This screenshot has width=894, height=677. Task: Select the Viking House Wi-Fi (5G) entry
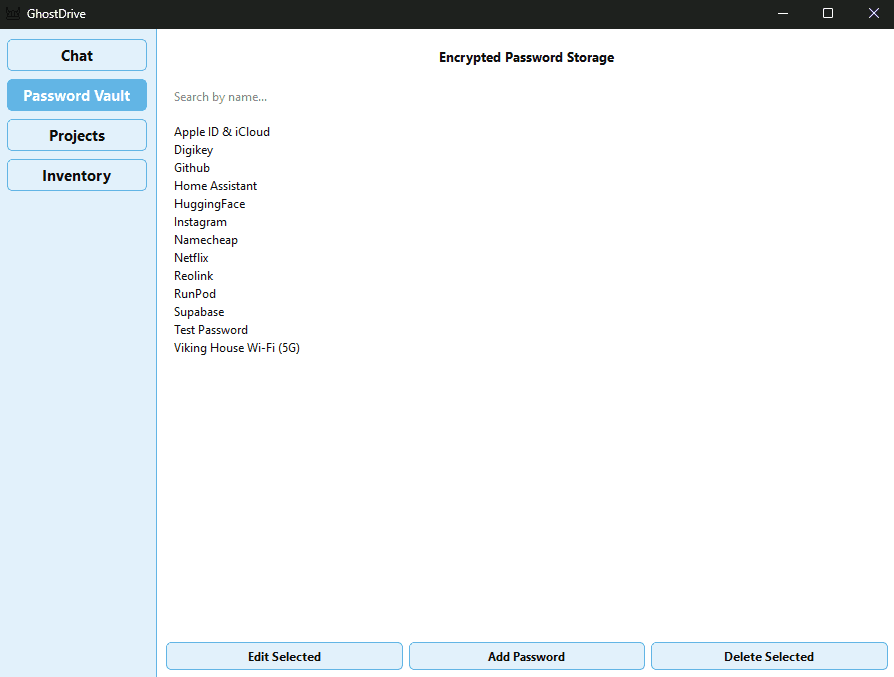coord(236,347)
